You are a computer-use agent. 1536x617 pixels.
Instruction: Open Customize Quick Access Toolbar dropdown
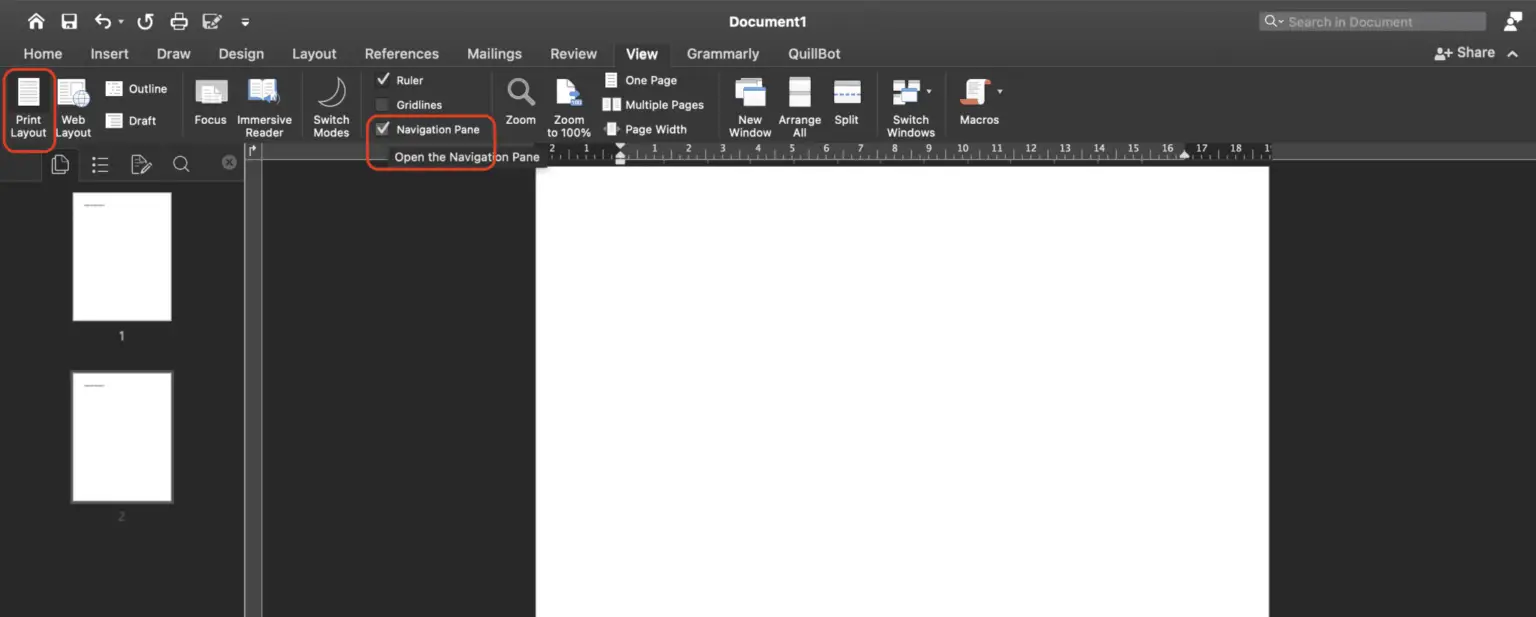pos(245,22)
